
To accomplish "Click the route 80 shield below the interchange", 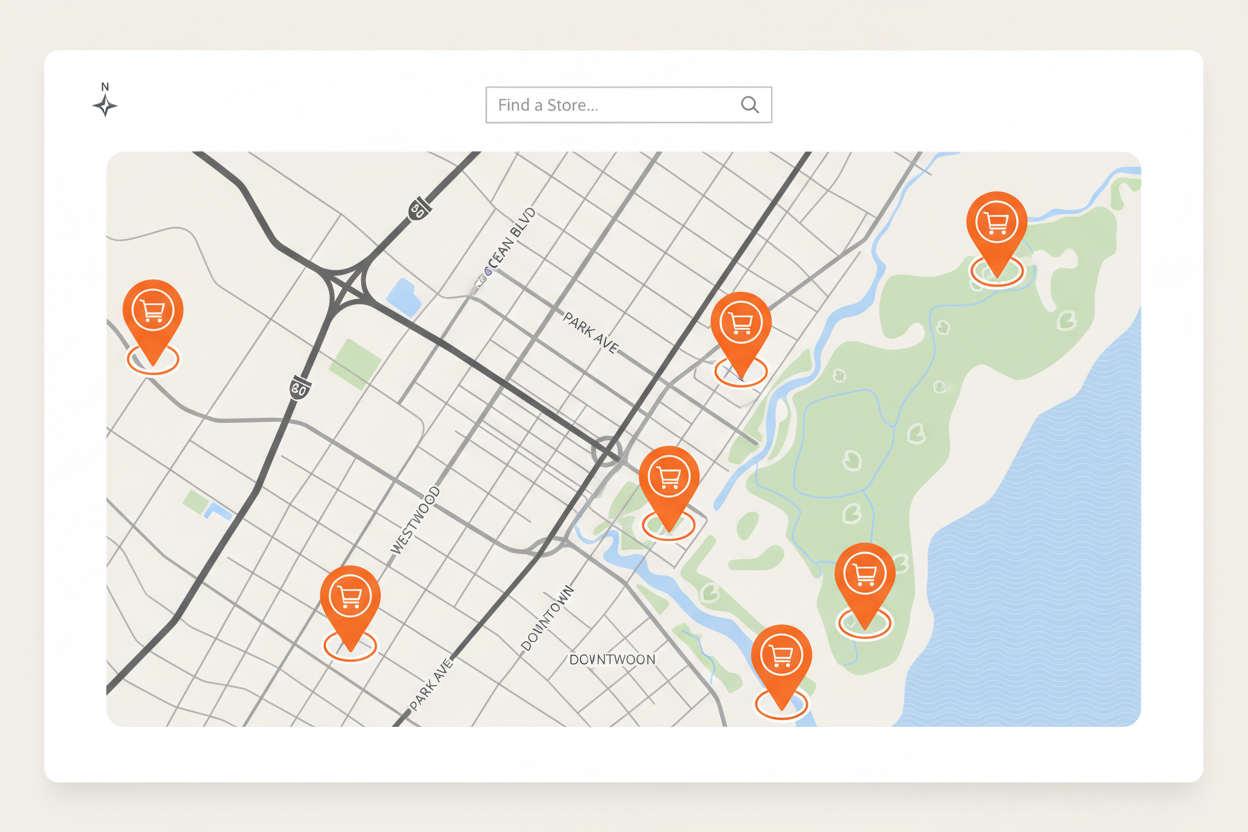I will [x=299, y=388].
